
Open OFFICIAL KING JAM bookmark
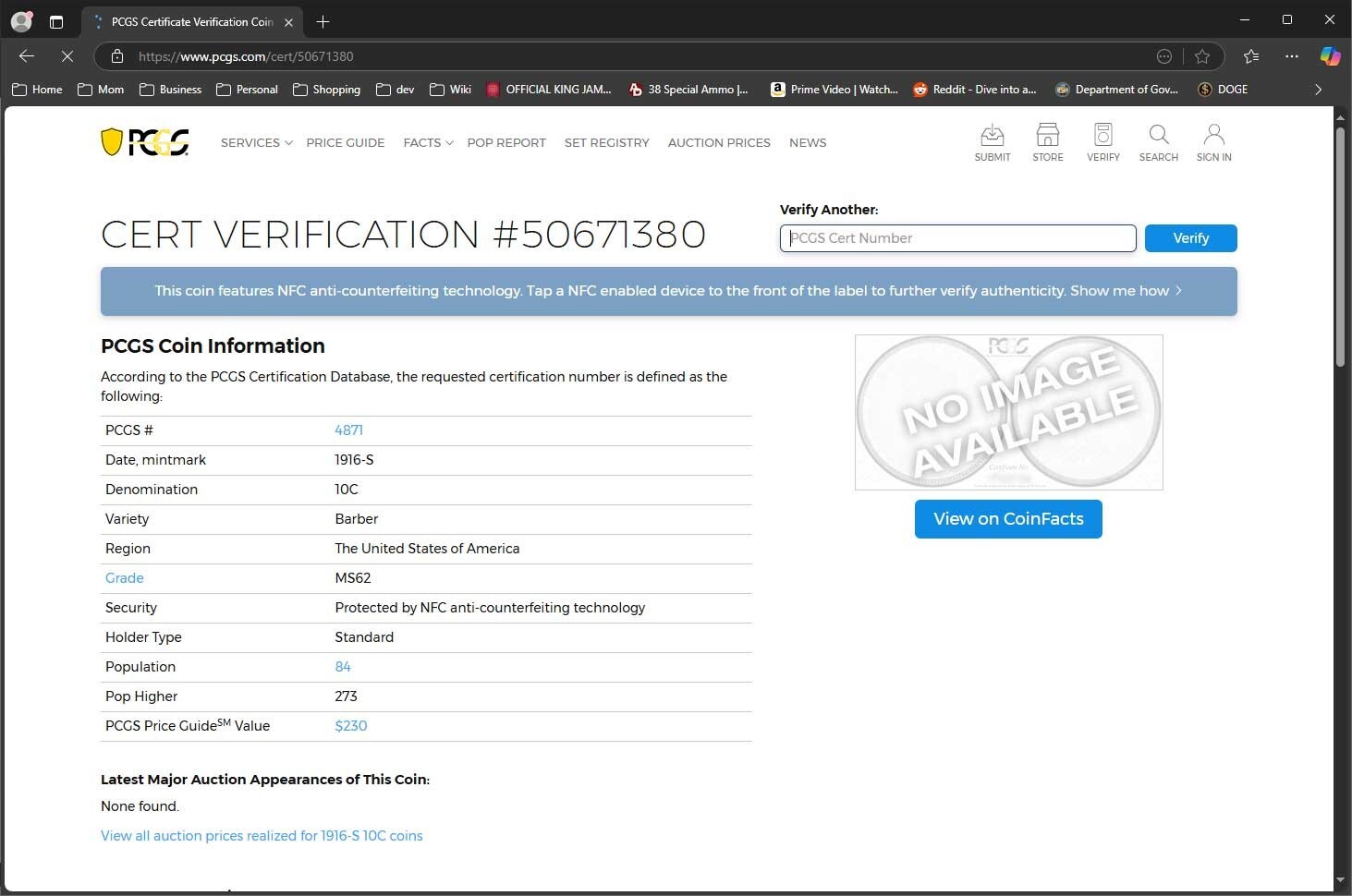tap(549, 90)
